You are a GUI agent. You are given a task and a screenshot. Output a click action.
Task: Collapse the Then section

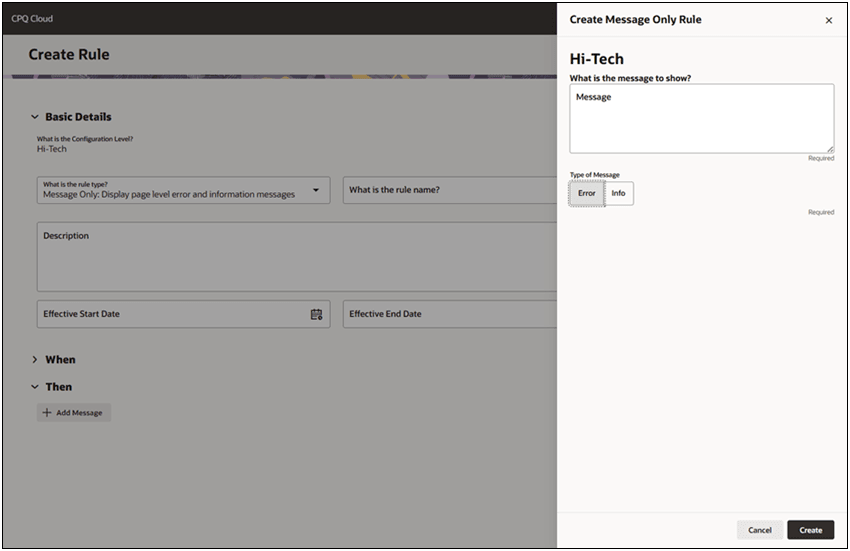click(35, 387)
